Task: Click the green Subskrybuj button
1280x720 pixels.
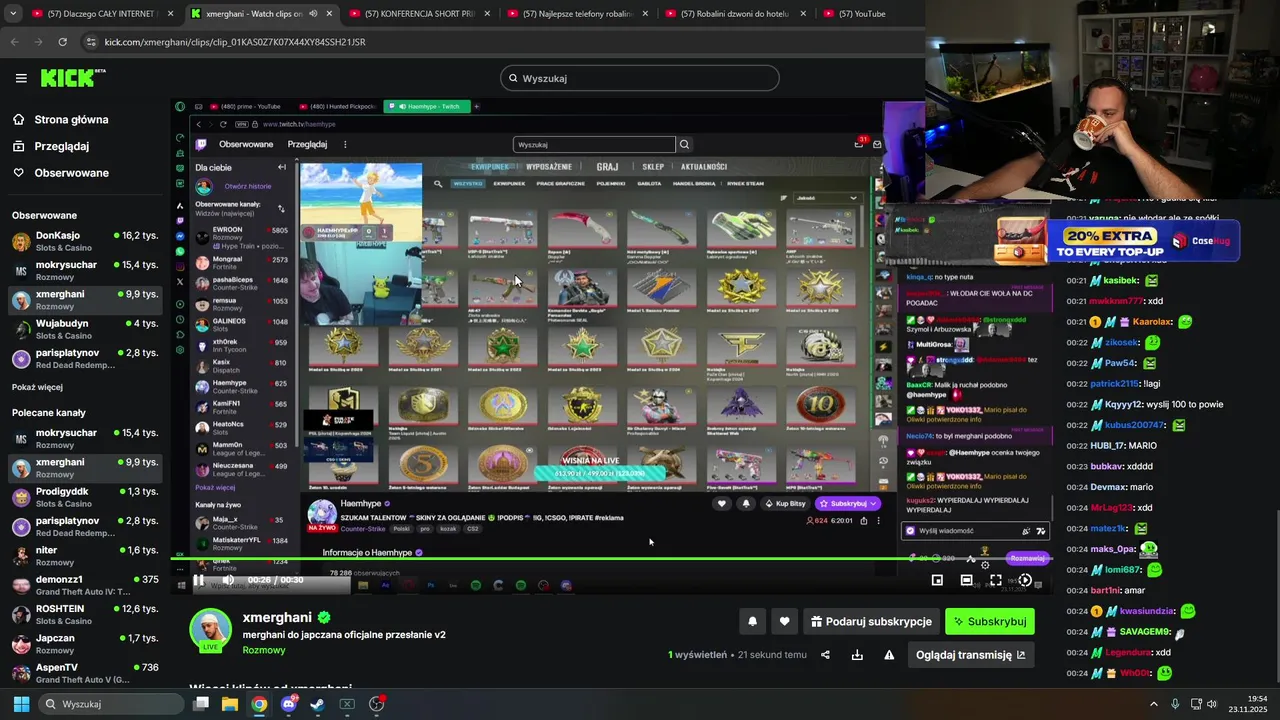Action: pyautogui.click(x=990, y=622)
